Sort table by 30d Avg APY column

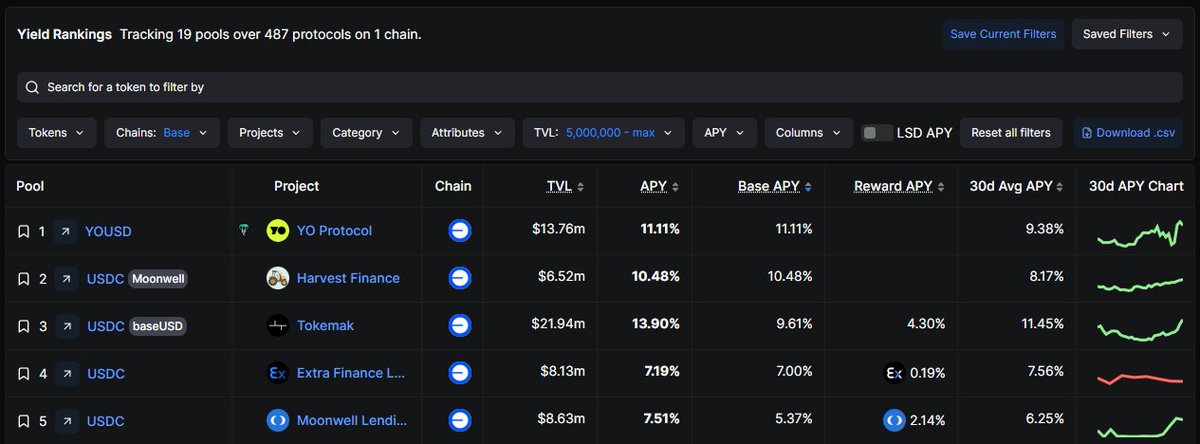tap(1017, 186)
